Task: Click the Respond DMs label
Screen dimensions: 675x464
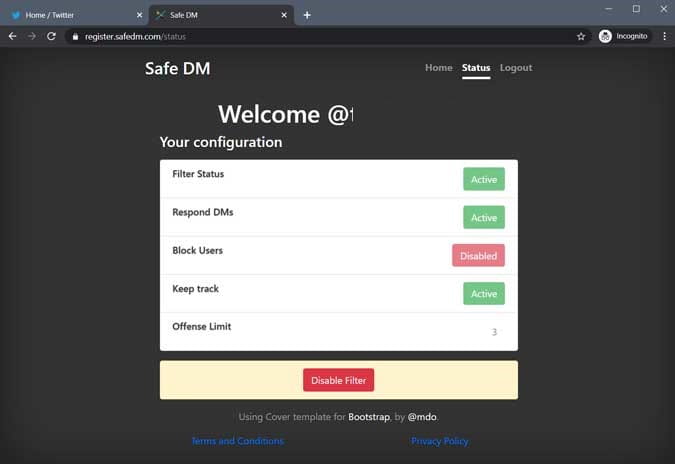Action: click(203, 212)
